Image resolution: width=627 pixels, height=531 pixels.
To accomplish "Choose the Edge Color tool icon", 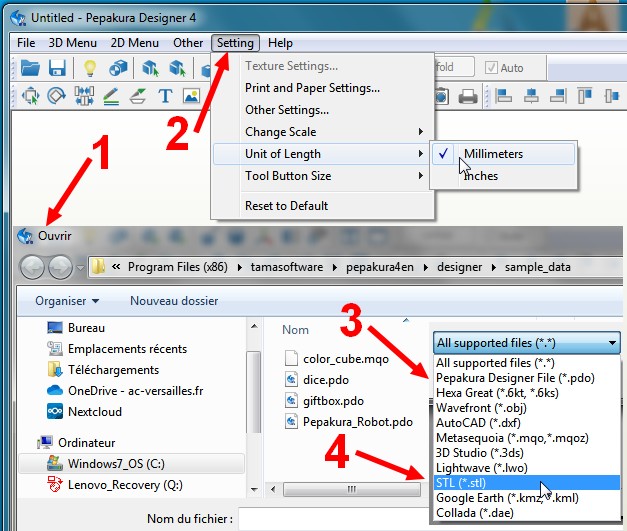I will (138, 96).
